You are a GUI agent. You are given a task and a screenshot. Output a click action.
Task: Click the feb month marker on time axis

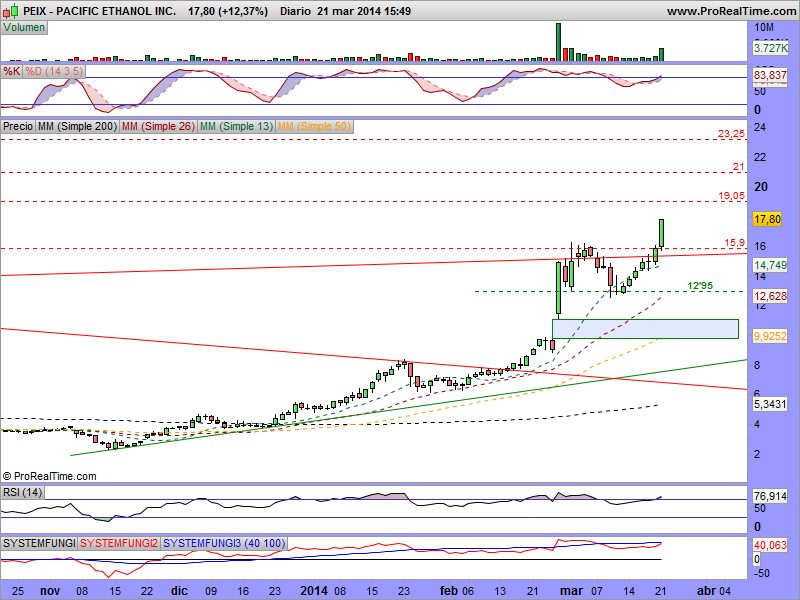pos(449,591)
